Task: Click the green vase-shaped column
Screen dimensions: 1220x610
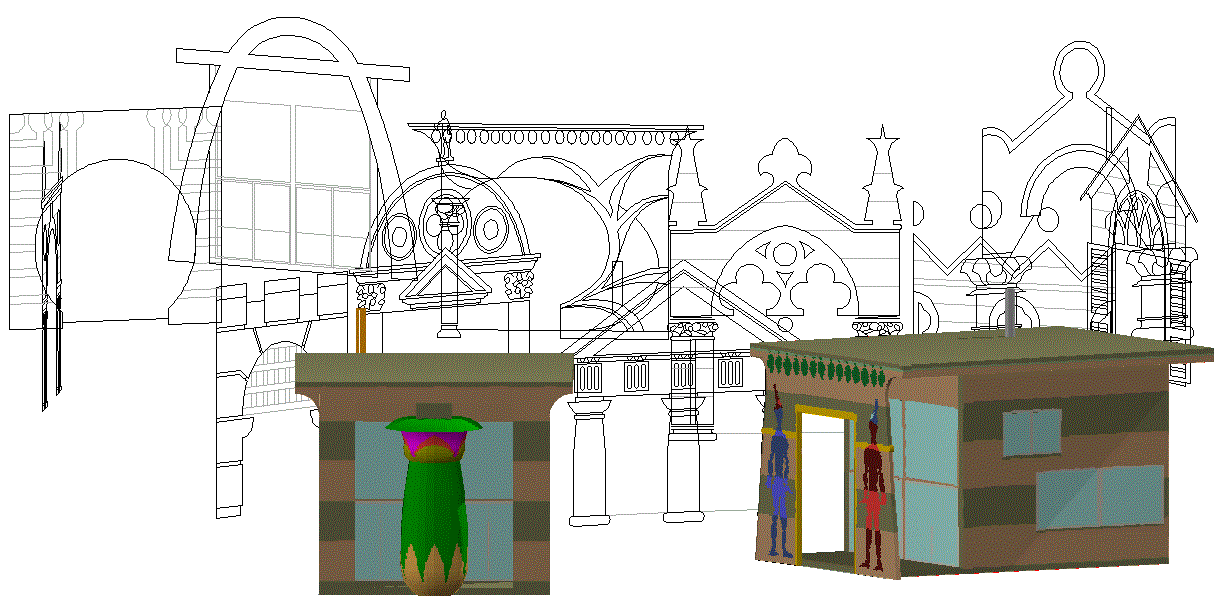Action: [x=433, y=510]
